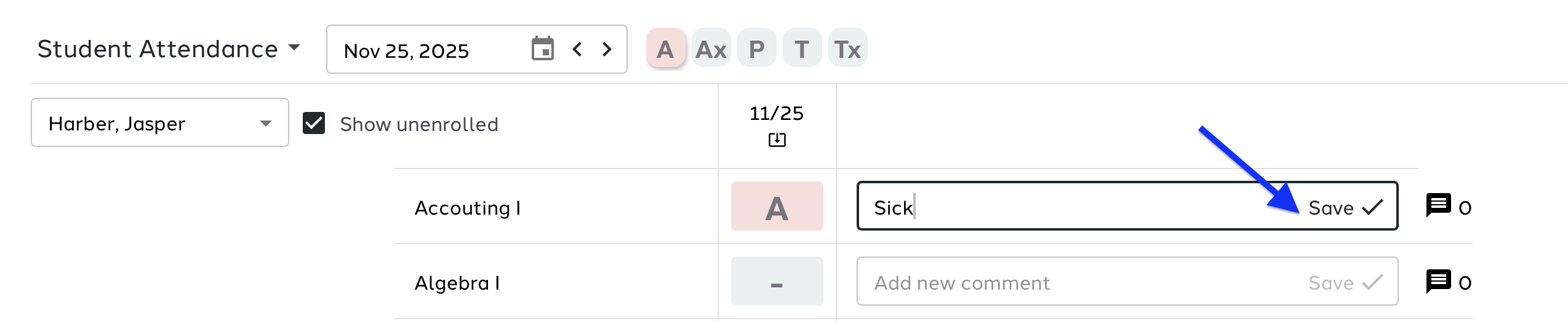1568x321 pixels.
Task: Go to next day arrow
Action: pos(607,49)
